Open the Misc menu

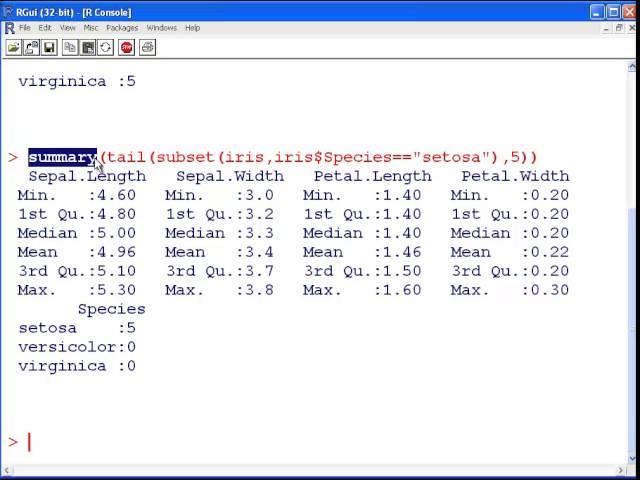coord(91,28)
